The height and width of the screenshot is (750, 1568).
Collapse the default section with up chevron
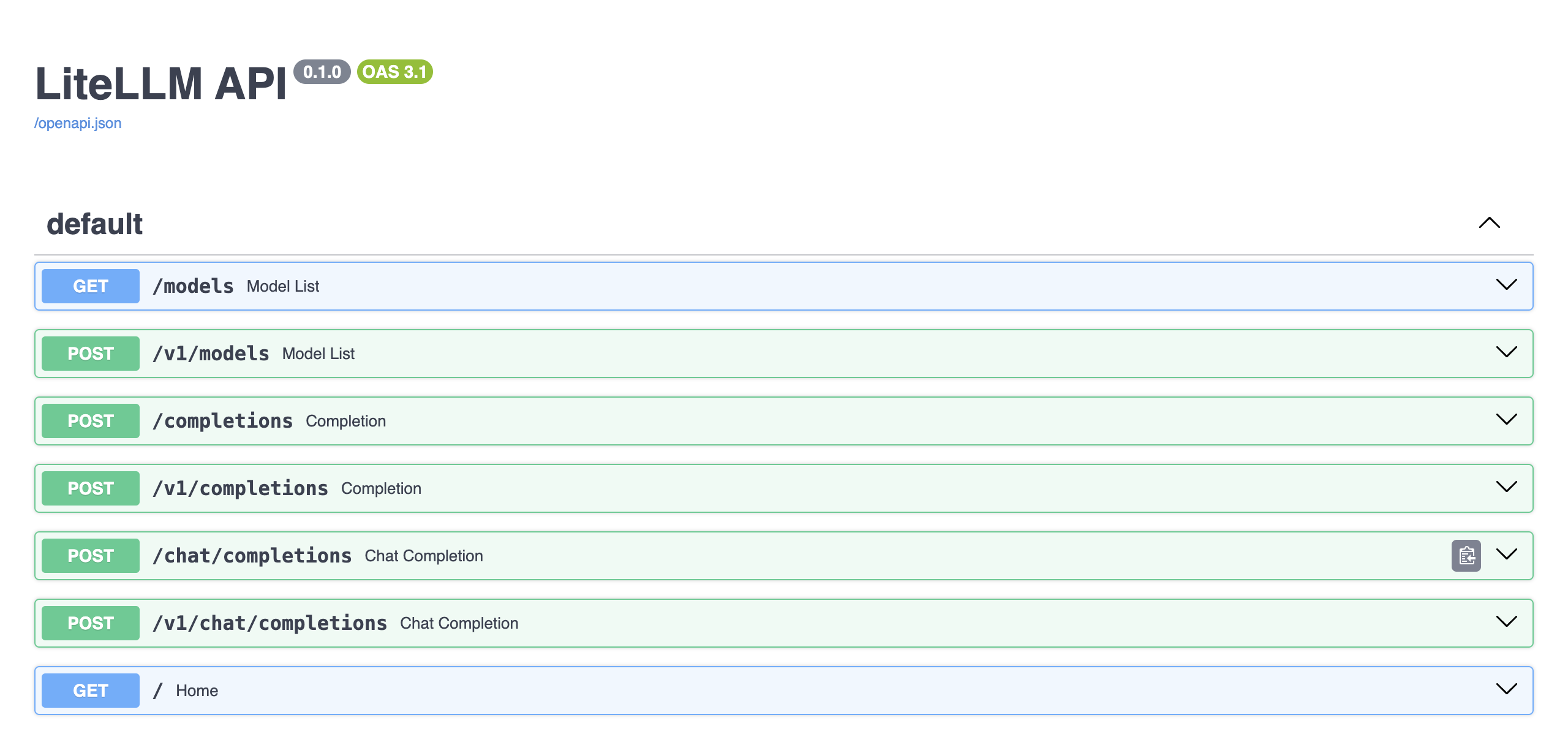[1489, 223]
